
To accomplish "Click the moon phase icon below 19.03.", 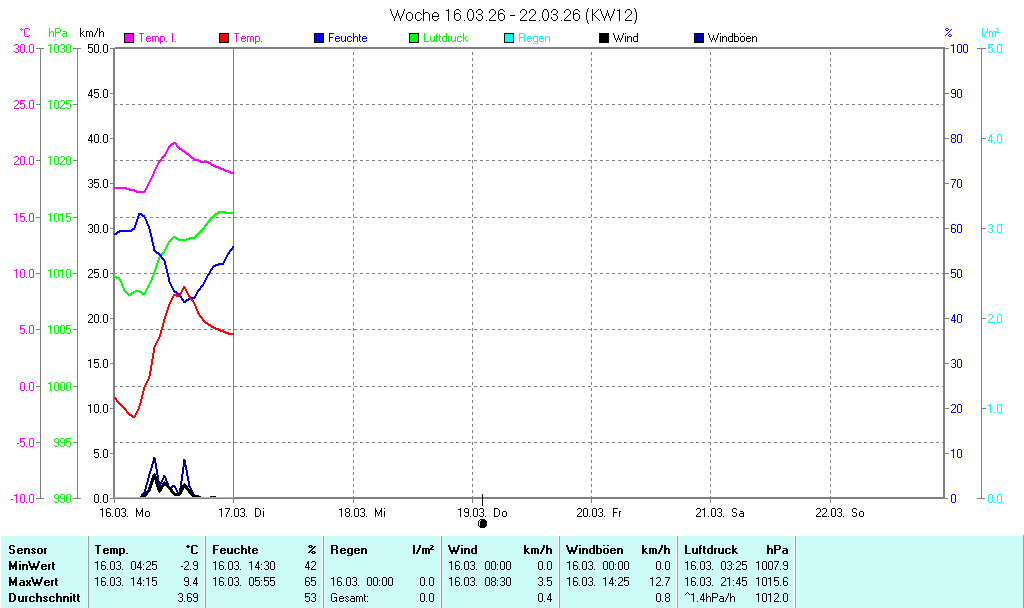I will click(x=482, y=523).
